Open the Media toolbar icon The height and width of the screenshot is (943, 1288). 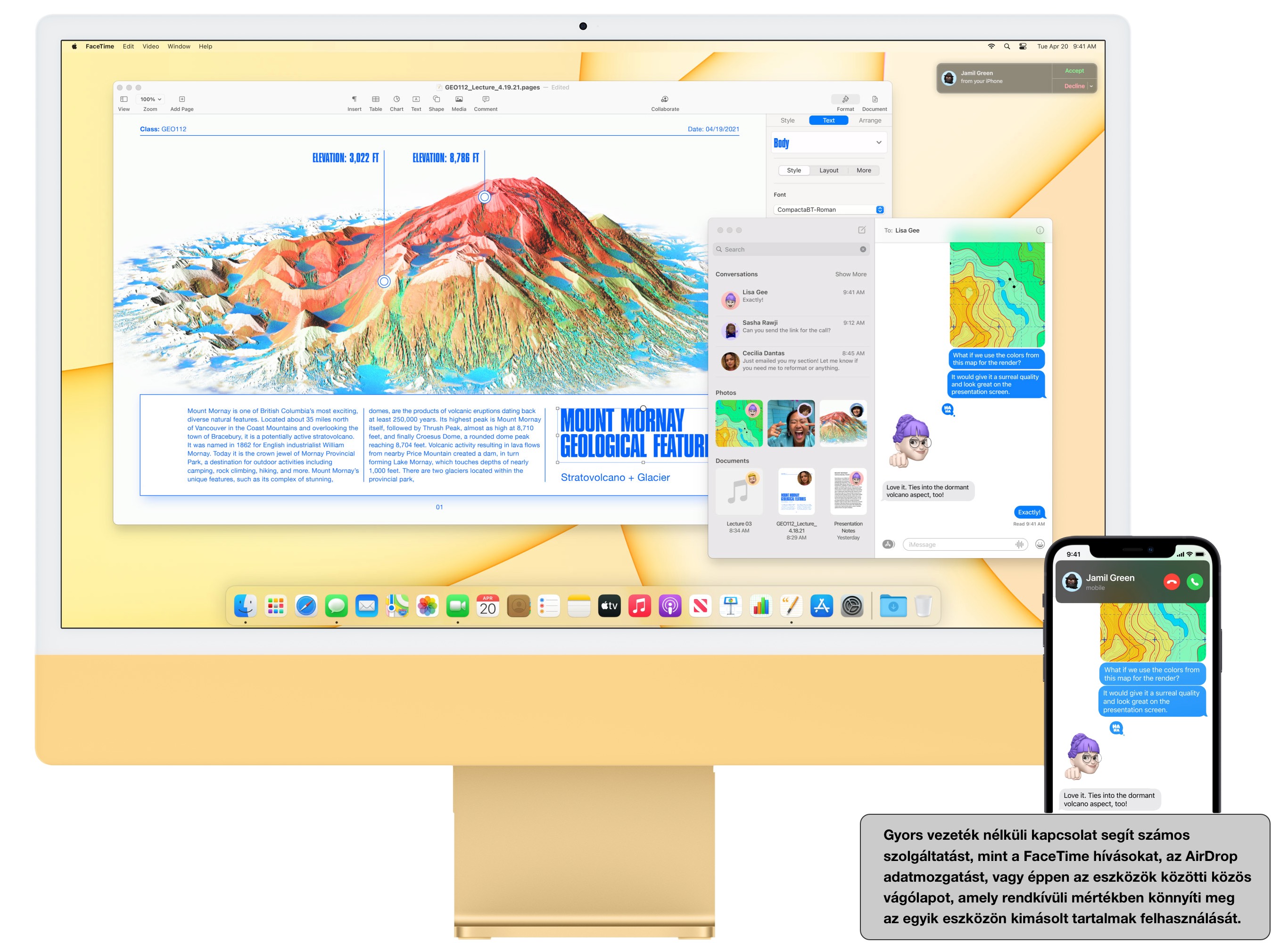[459, 99]
